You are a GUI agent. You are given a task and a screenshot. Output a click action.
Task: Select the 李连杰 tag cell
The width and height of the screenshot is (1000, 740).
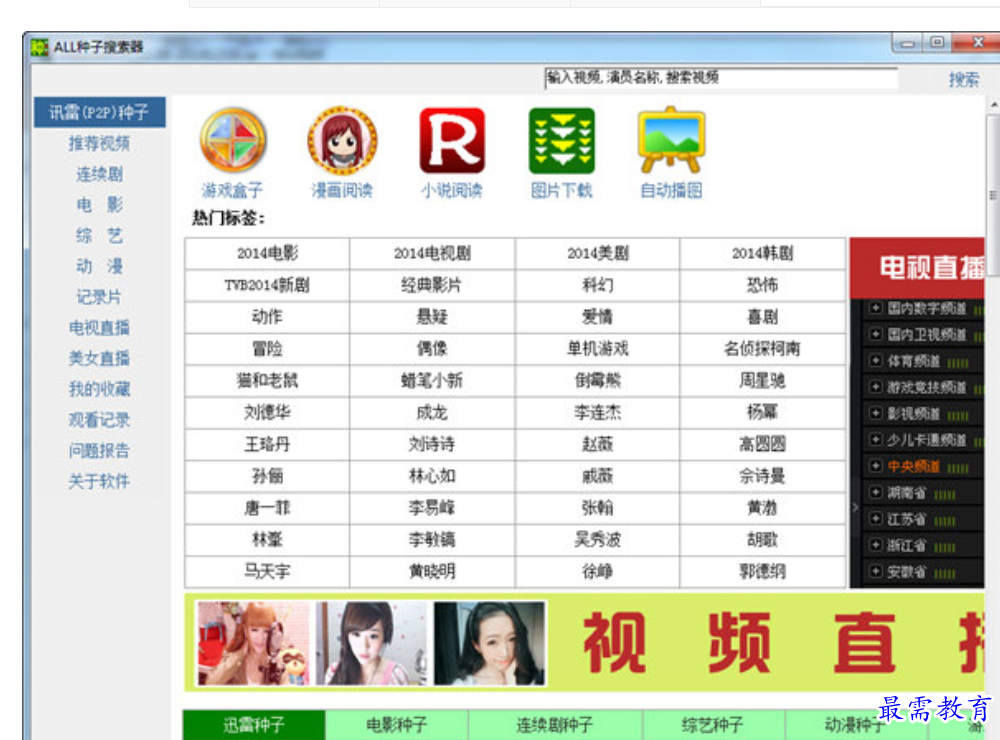pyautogui.click(x=598, y=413)
